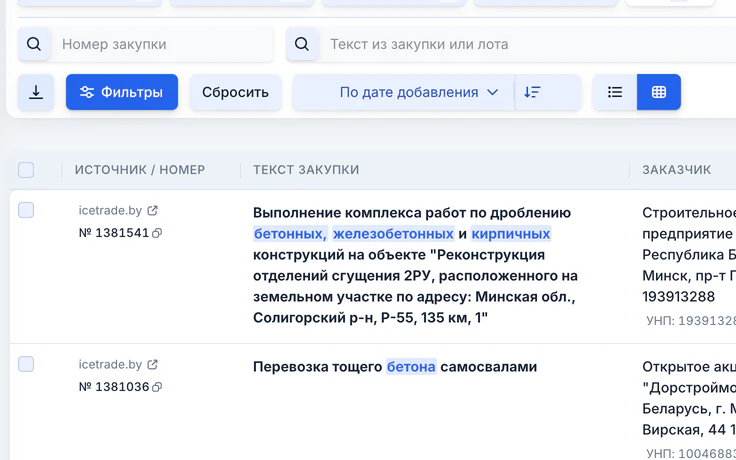
Task: Open purchase Перевозка тощего бетона самосвалами
Action: click(x=395, y=367)
